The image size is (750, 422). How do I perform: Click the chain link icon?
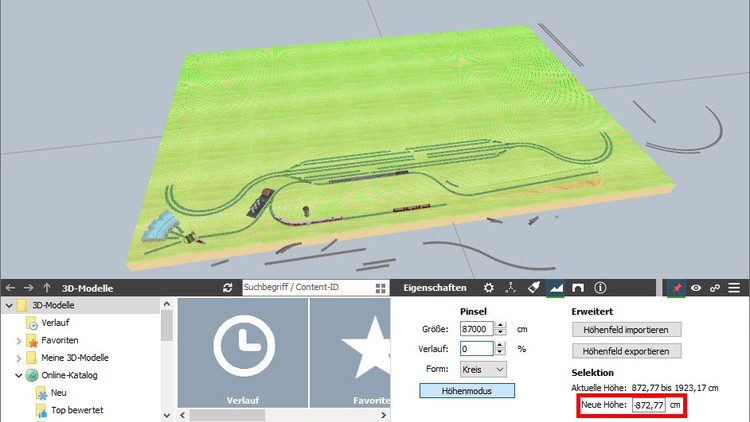click(715, 288)
